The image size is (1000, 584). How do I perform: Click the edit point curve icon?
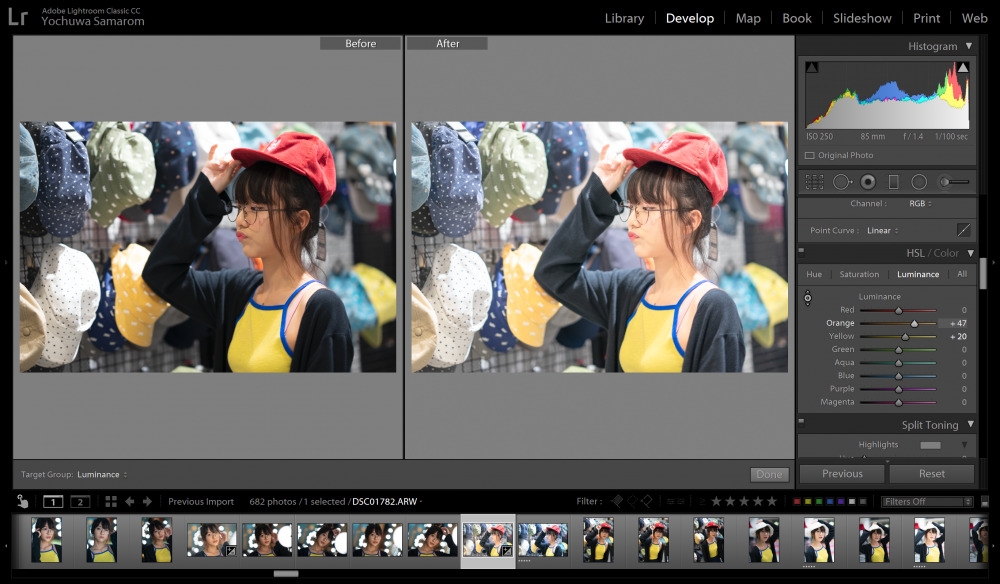(964, 230)
